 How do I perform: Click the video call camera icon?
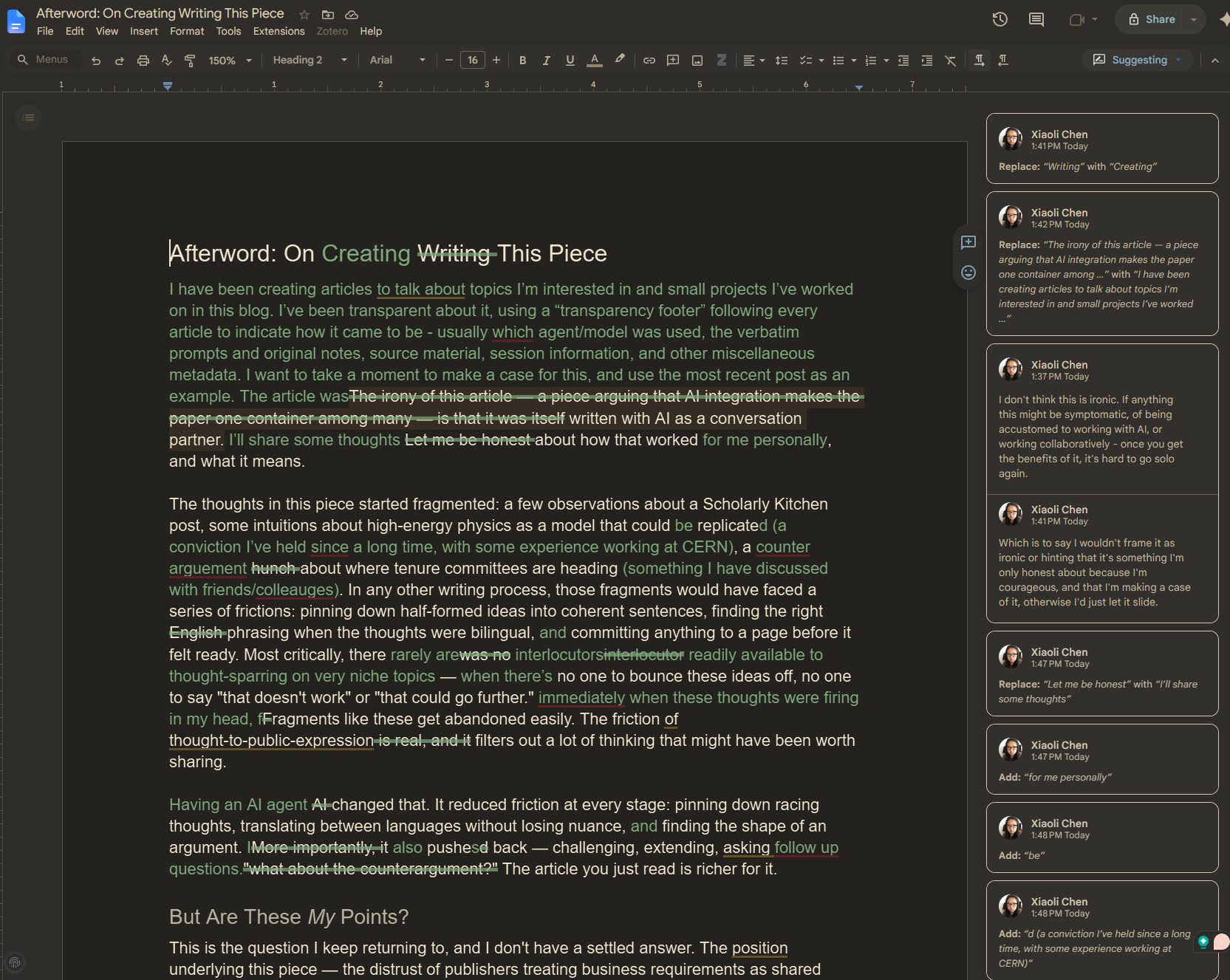point(1077,19)
